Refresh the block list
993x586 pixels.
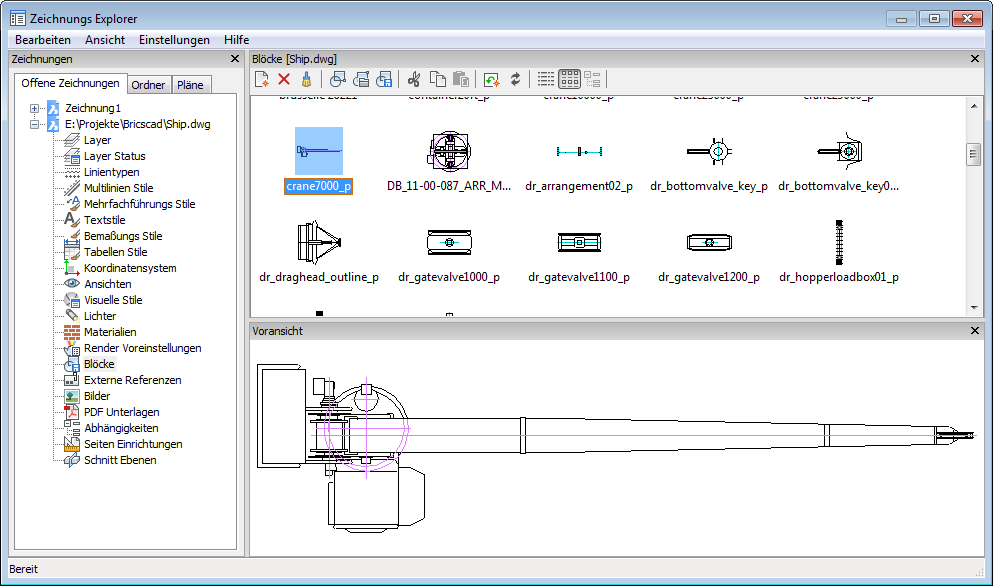tap(516, 79)
